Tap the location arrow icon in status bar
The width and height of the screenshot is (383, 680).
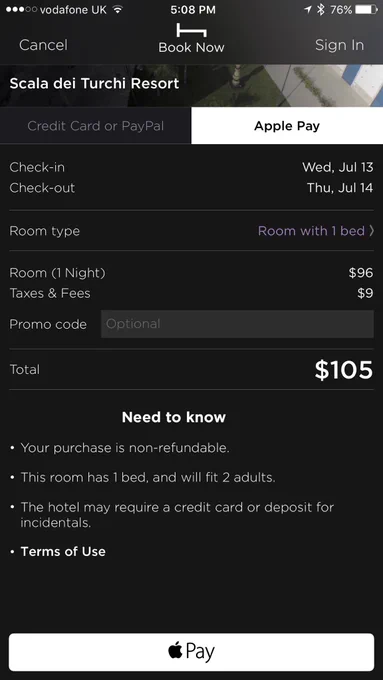(x=308, y=10)
